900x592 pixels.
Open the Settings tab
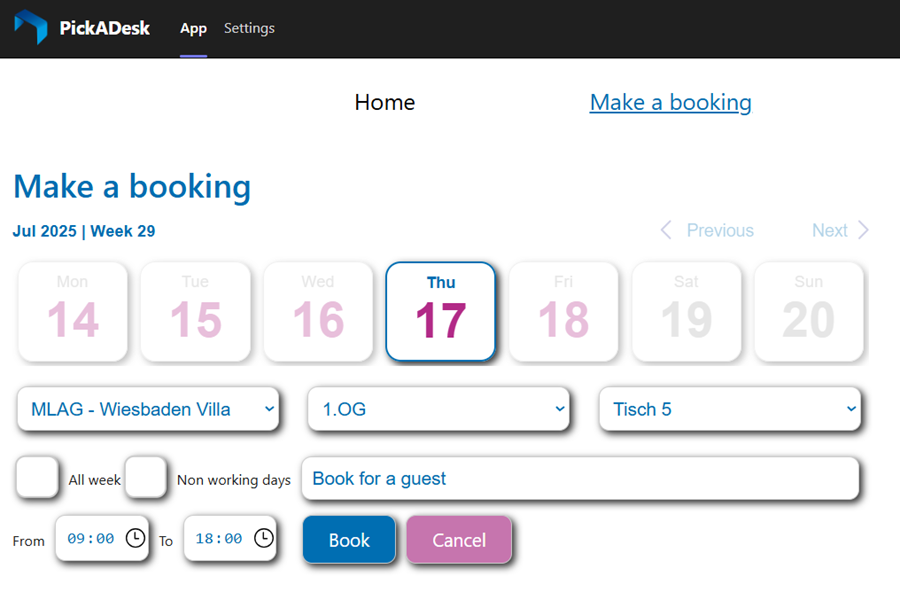point(249,28)
